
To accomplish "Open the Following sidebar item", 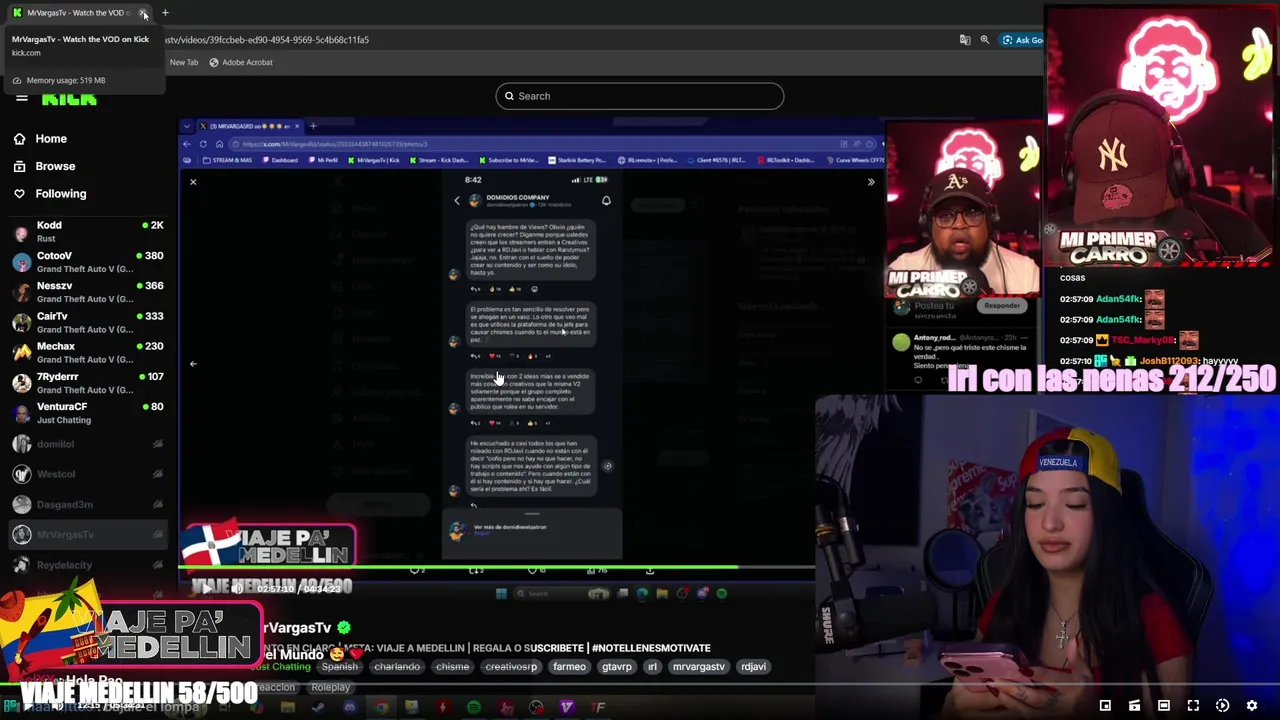I will [90, 194].
